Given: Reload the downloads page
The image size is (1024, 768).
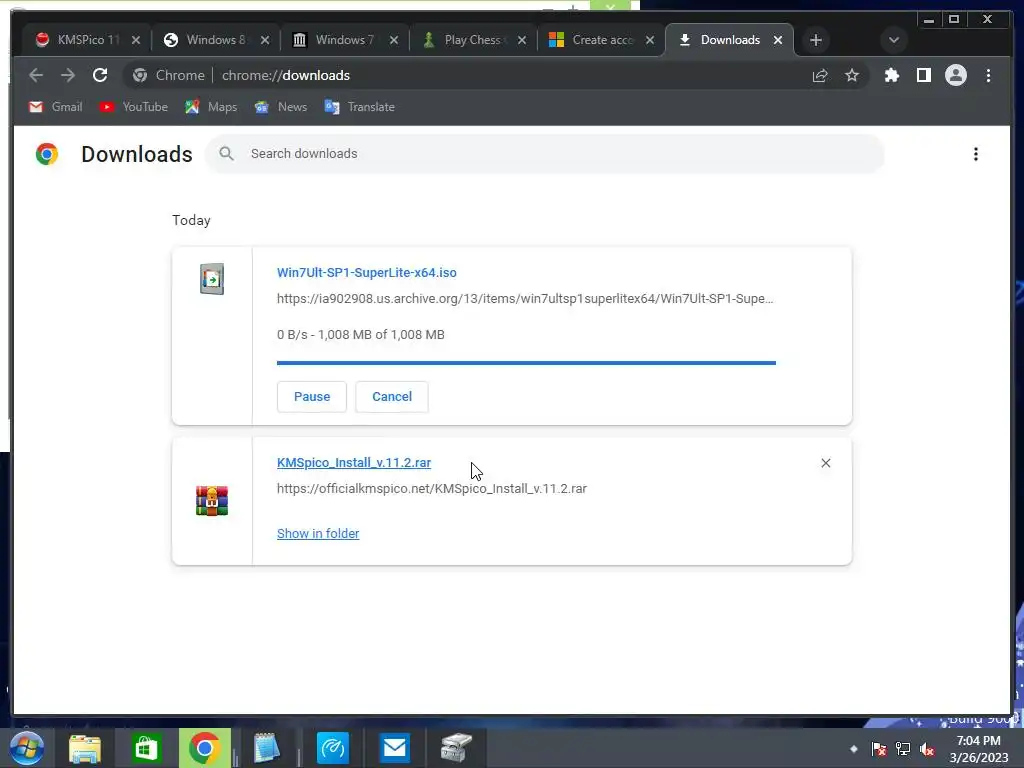Looking at the screenshot, I should pyautogui.click(x=100, y=75).
